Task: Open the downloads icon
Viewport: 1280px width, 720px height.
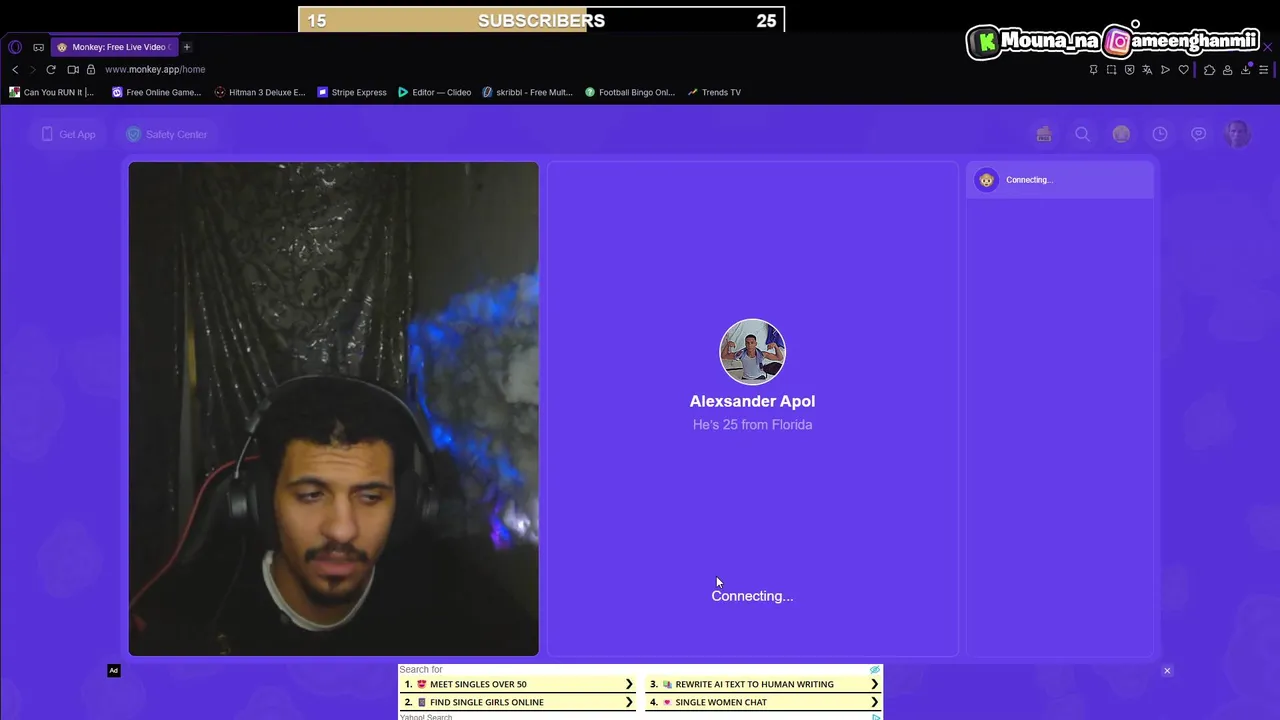Action: click(1246, 69)
